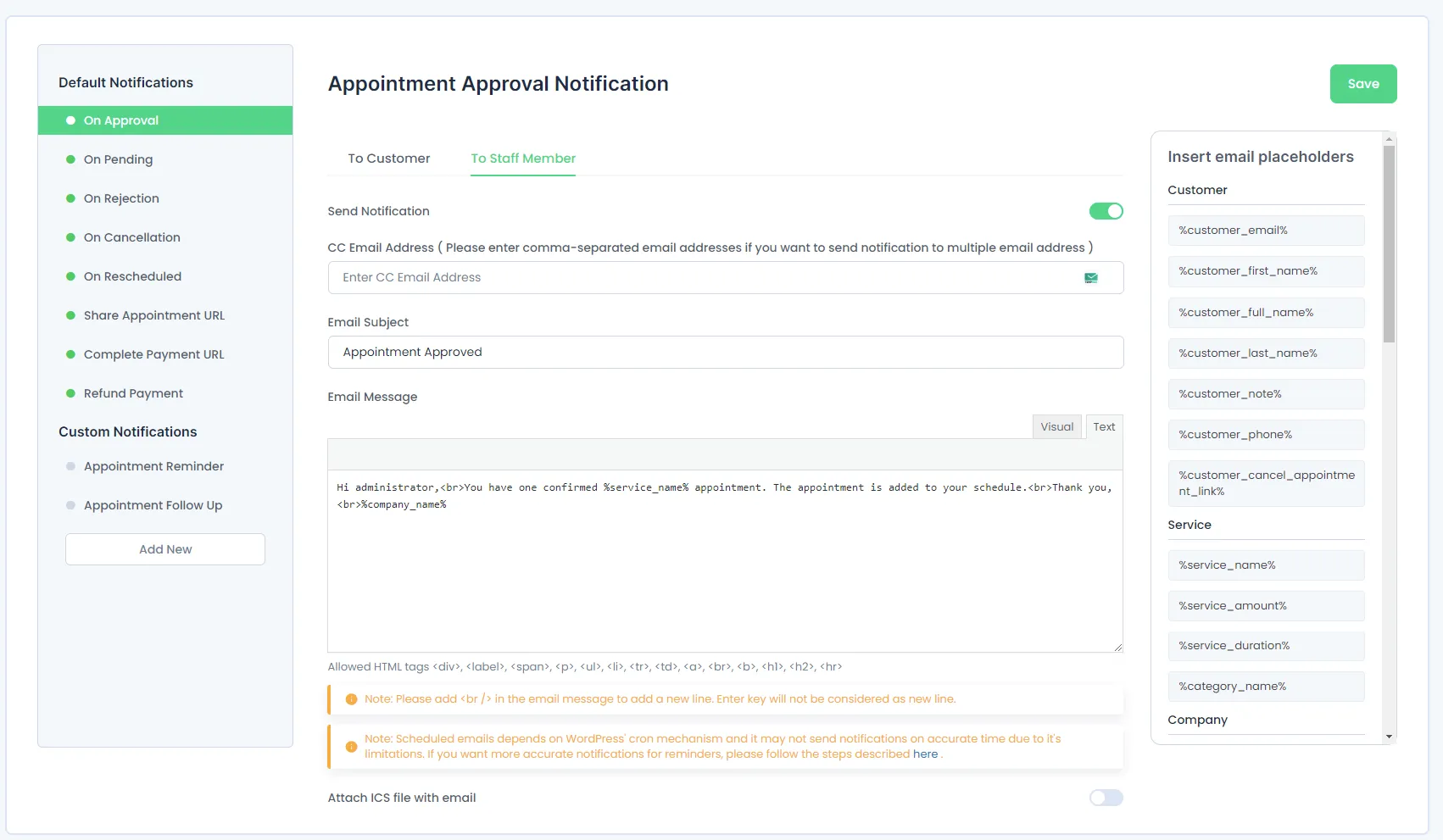
Task: Click the placeholders panel scrollbar
Action: (x=1389, y=244)
